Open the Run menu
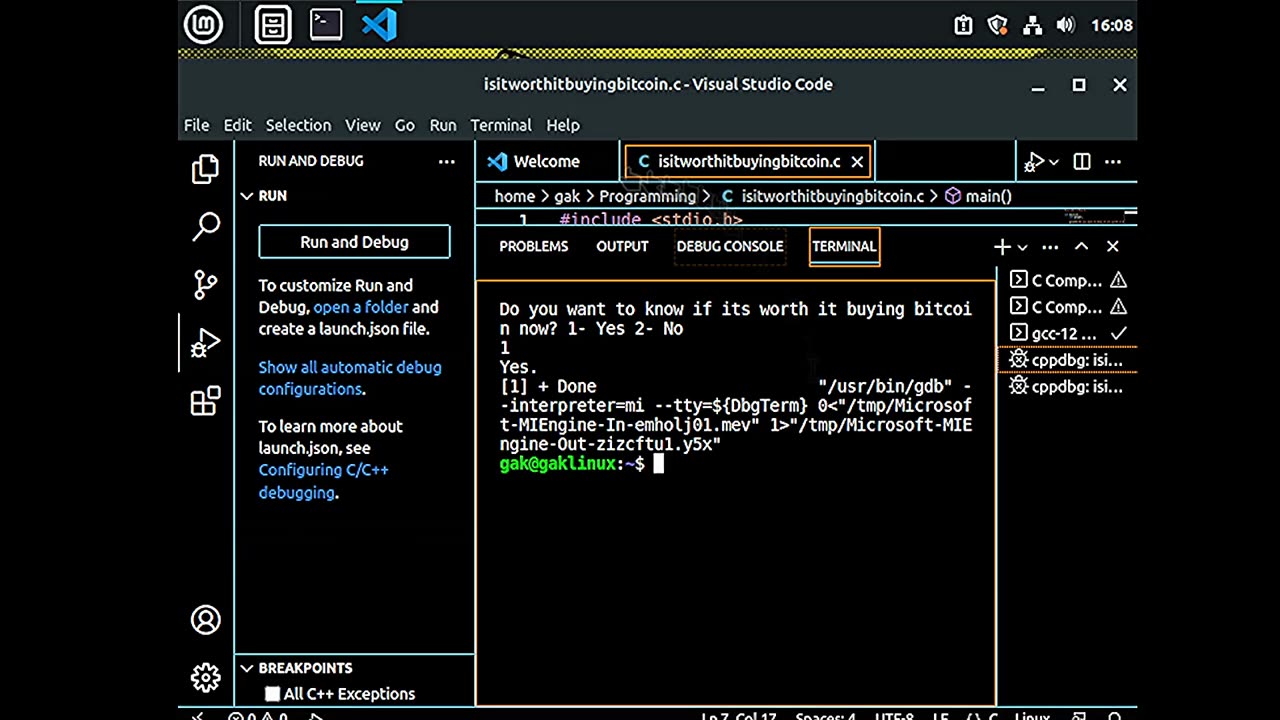 click(443, 125)
